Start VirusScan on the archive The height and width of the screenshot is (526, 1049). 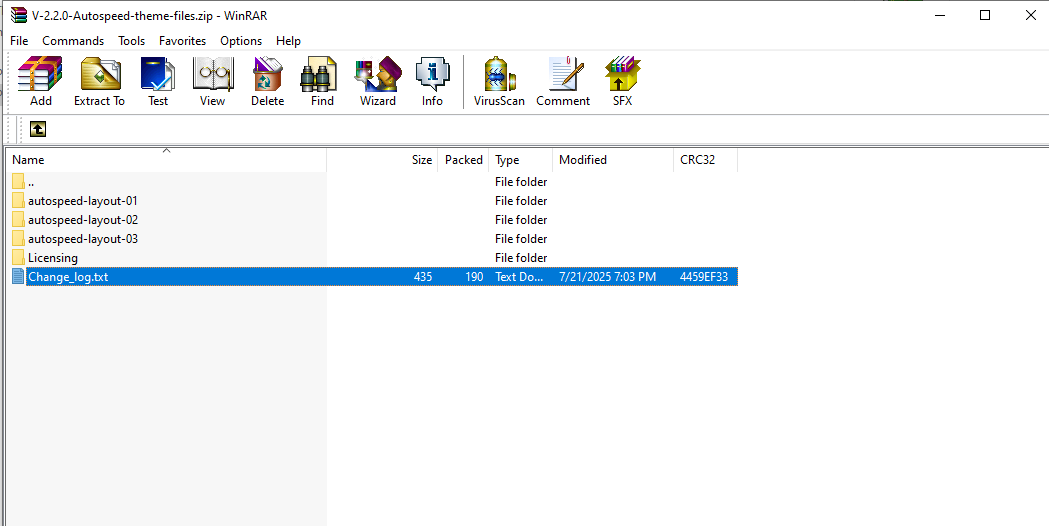tap(499, 81)
